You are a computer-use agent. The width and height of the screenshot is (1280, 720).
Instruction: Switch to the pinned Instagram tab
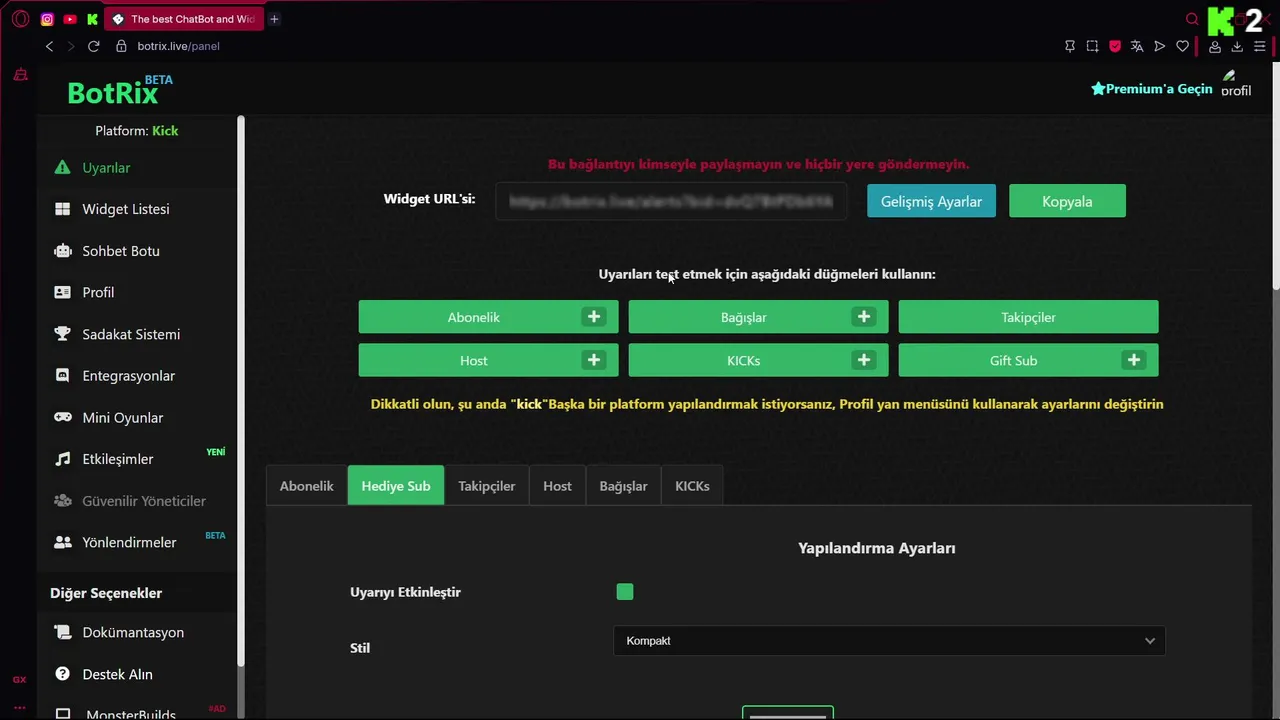point(47,19)
